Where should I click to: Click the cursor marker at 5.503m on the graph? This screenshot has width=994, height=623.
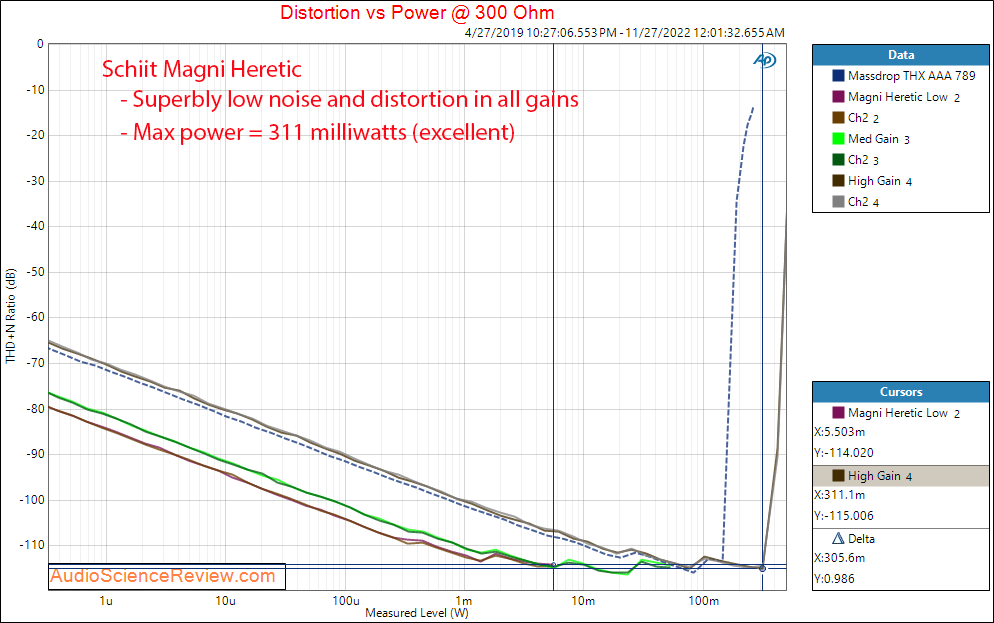553,565
